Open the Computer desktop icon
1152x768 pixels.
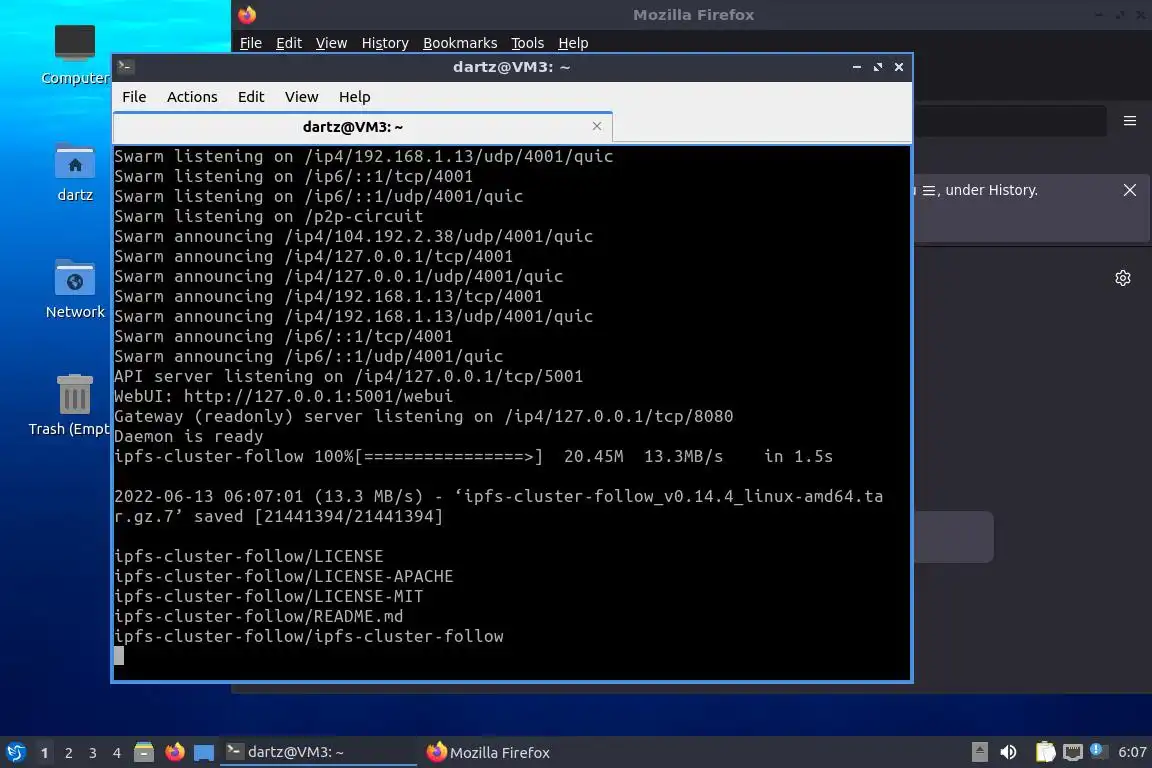(75, 54)
